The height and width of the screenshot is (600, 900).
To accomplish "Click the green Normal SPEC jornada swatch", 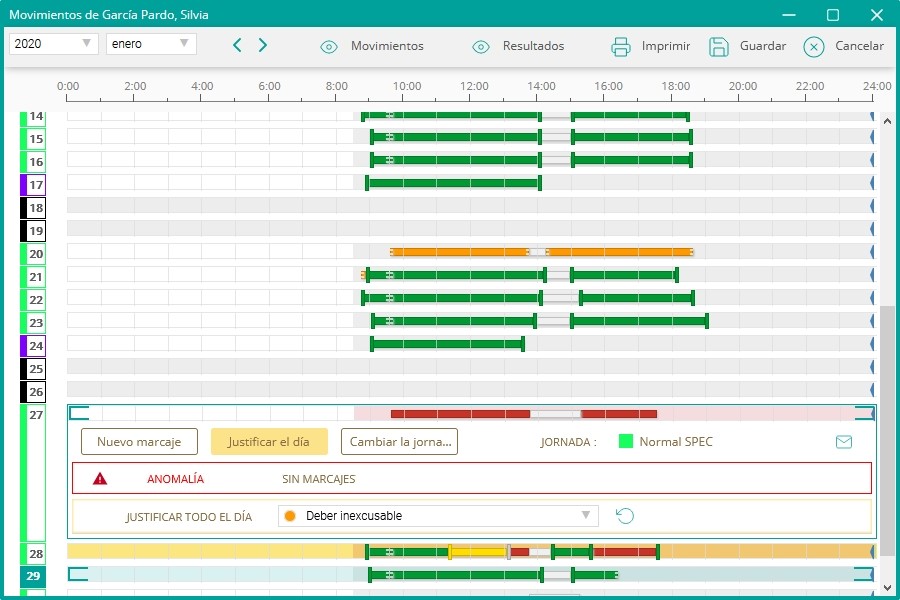I will (x=627, y=442).
